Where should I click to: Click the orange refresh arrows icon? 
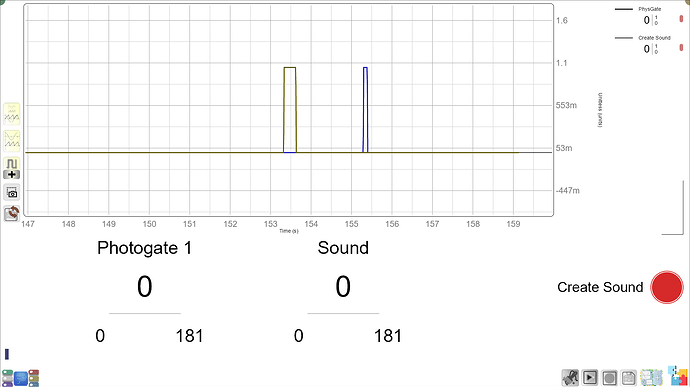12,214
